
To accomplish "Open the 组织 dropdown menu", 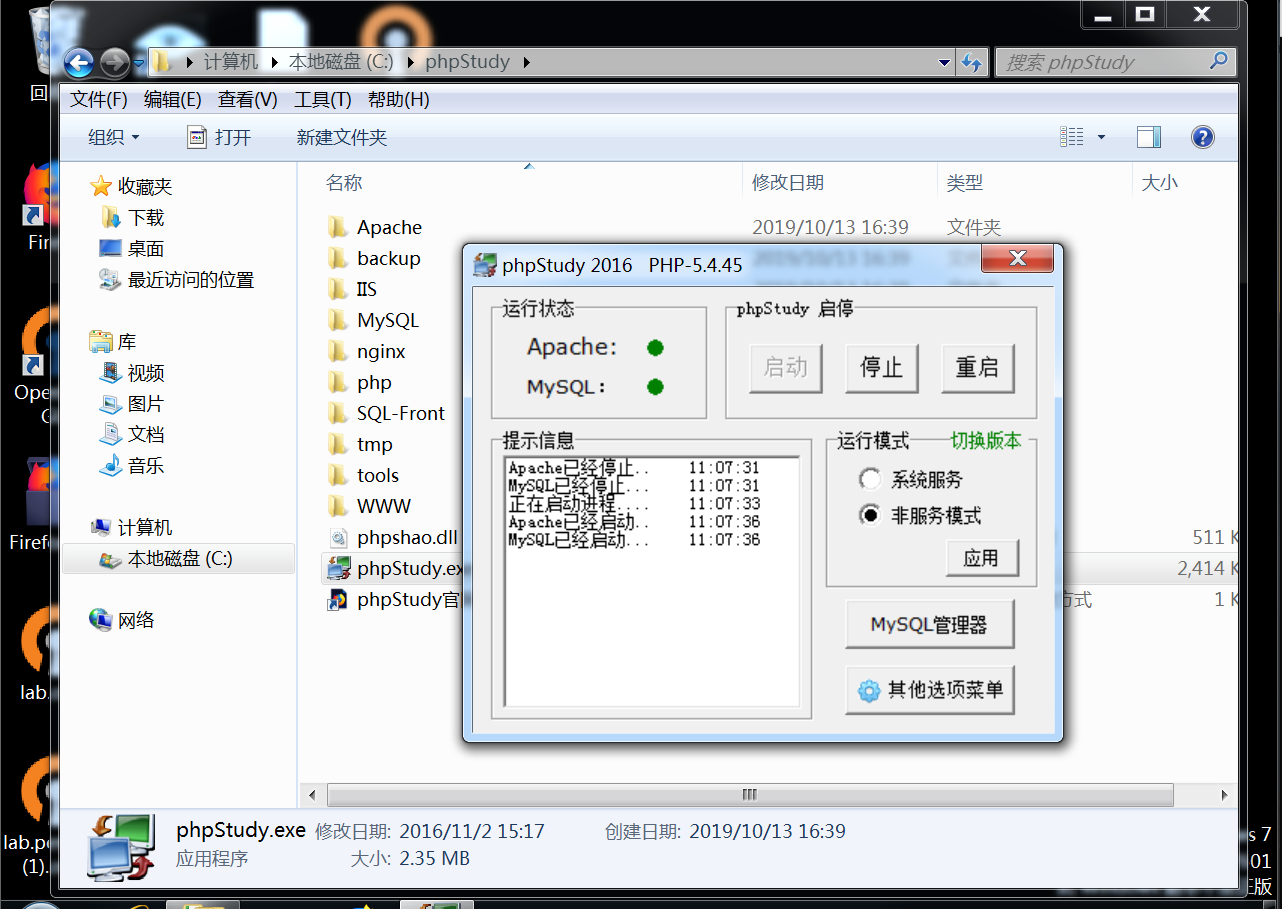I will [113, 138].
